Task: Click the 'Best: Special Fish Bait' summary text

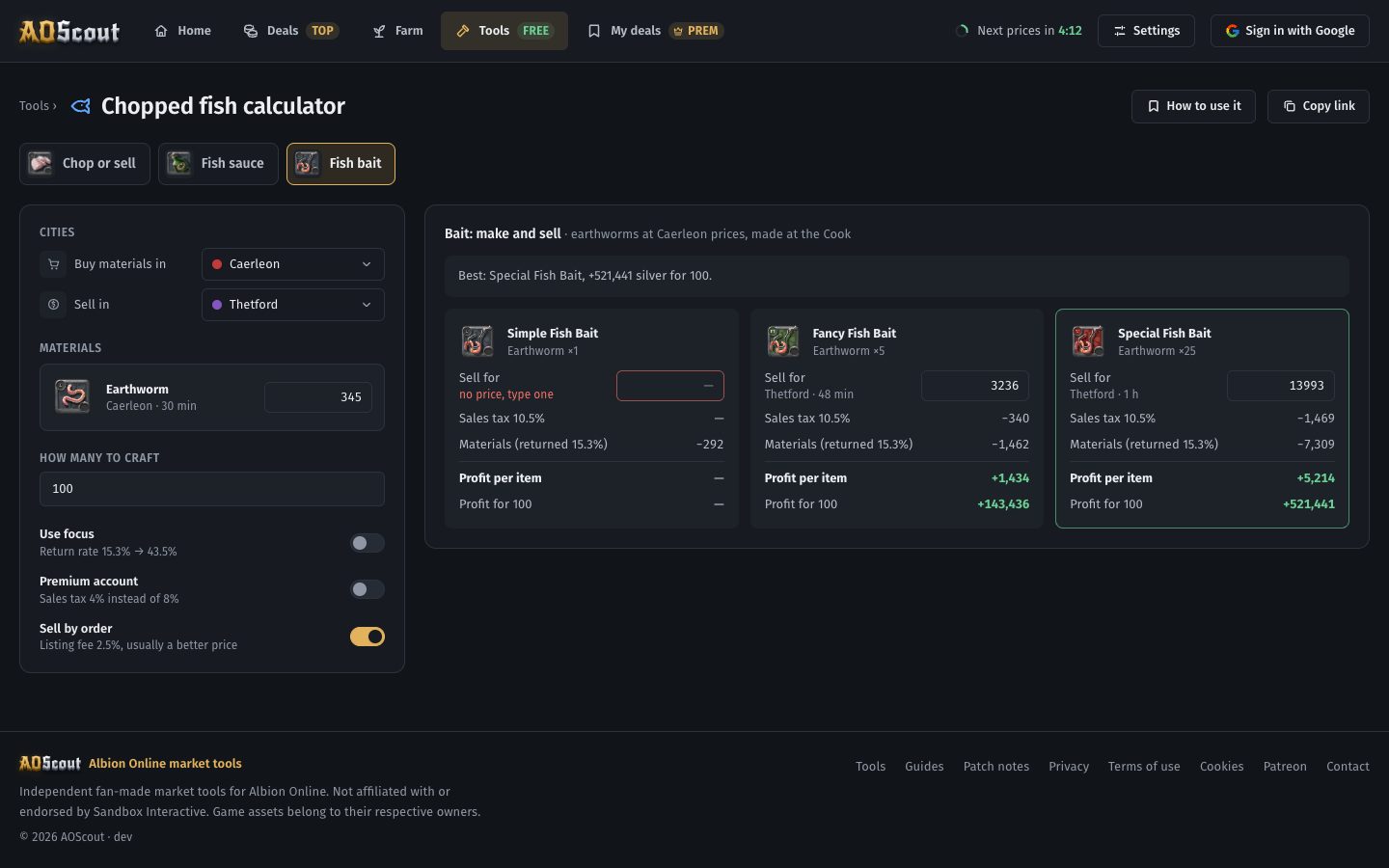Action: click(585, 276)
